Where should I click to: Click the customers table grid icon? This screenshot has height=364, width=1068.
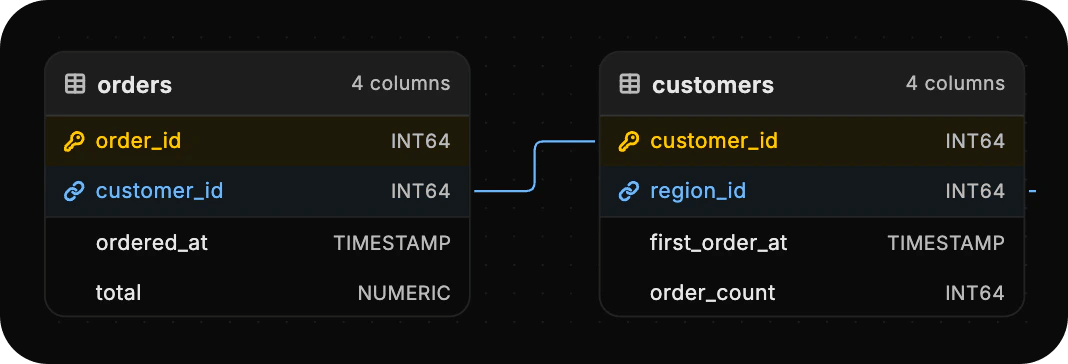(x=629, y=85)
